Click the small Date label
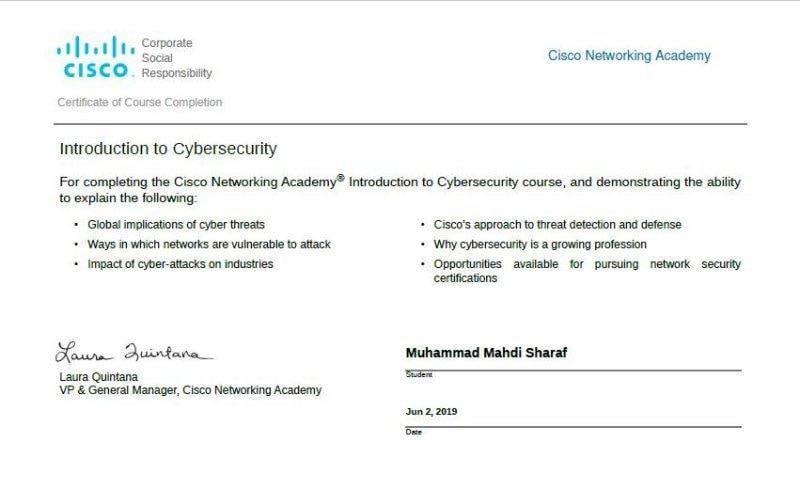This screenshot has height=490, width=800. click(x=414, y=432)
